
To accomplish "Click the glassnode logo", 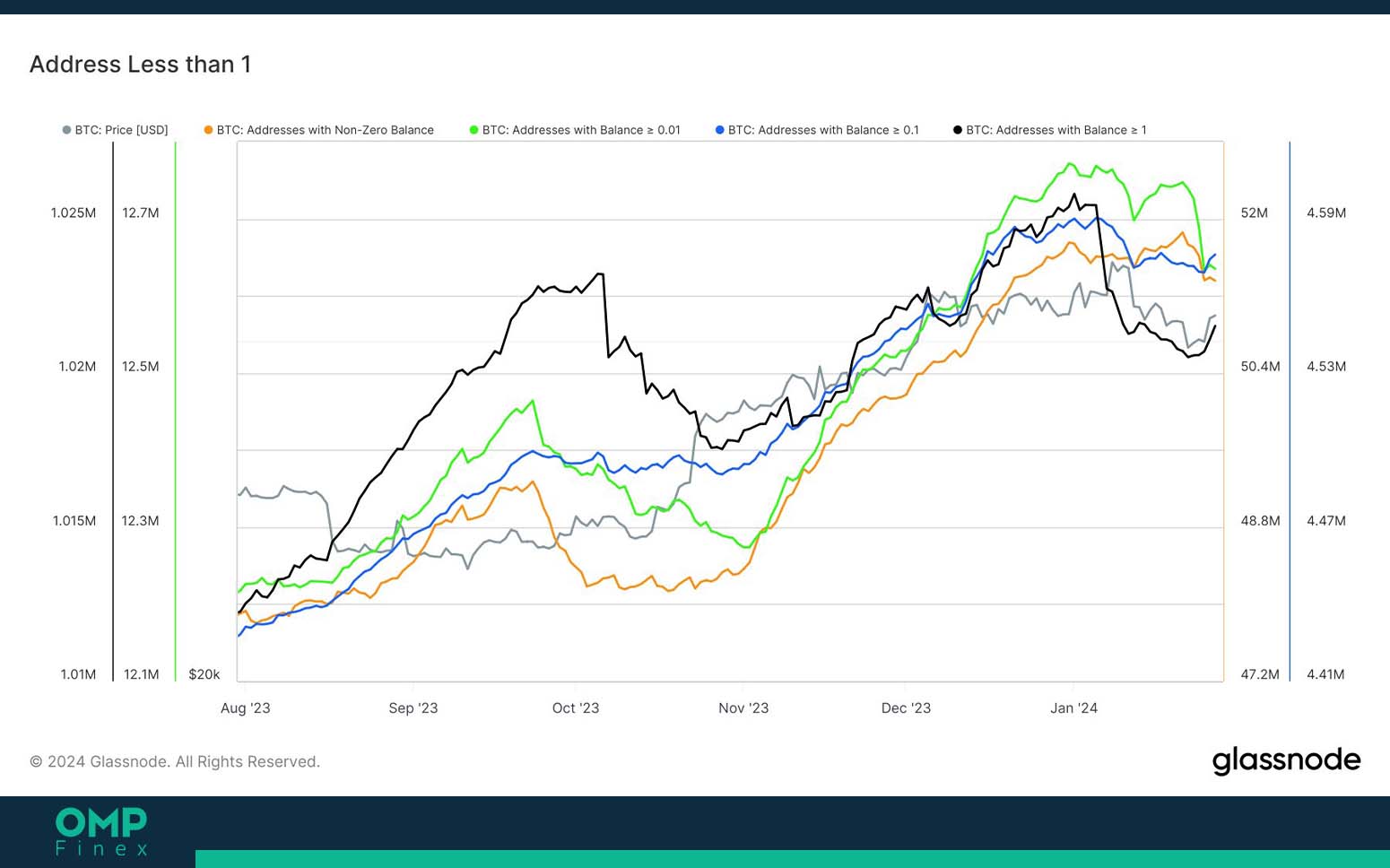I will tap(1286, 760).
